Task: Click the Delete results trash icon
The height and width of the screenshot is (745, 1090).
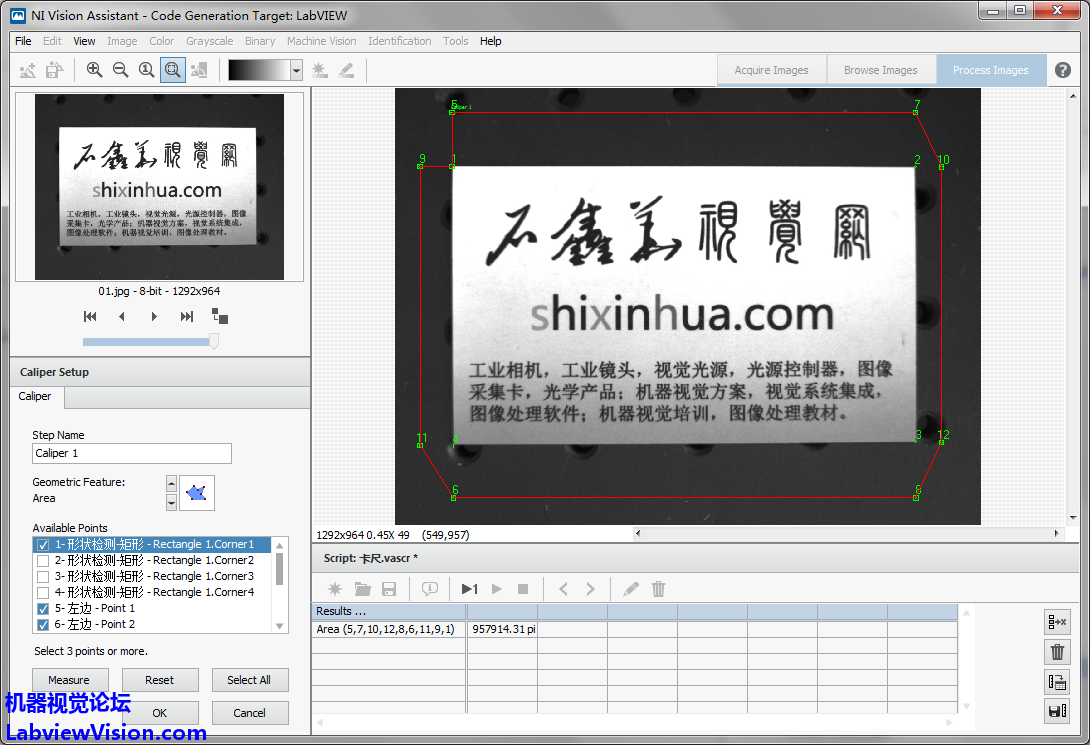Action: click(x=1056, y=652)
